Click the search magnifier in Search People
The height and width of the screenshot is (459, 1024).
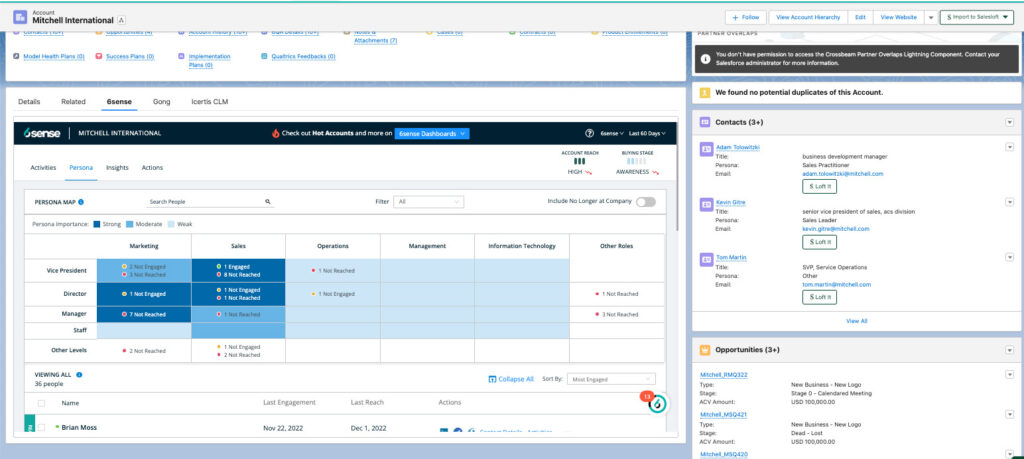[x=268, y=201]
